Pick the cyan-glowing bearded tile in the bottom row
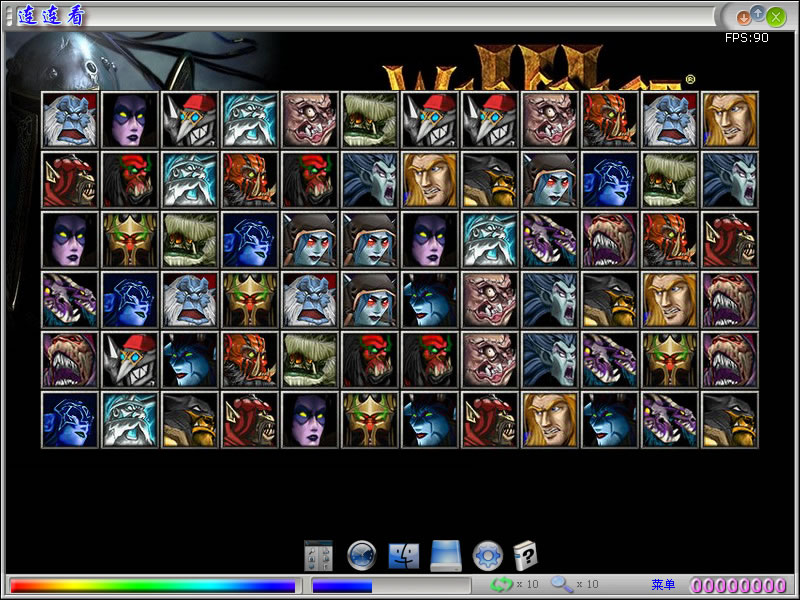 tap(130, 420)
